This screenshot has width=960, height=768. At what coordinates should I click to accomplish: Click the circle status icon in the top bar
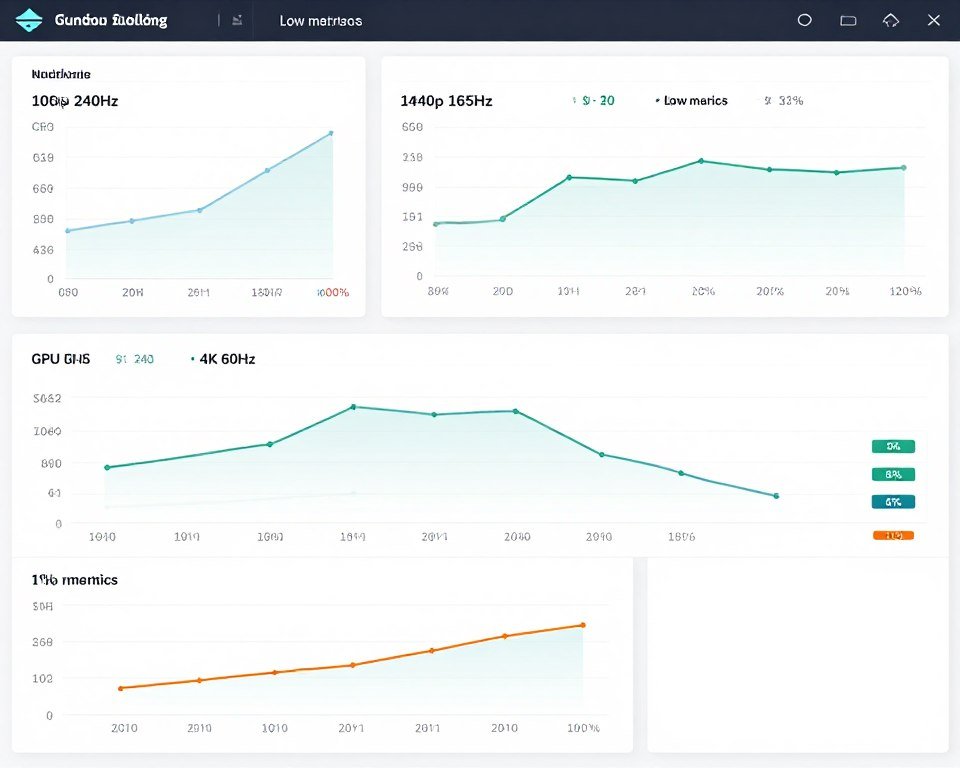(805, 19)
